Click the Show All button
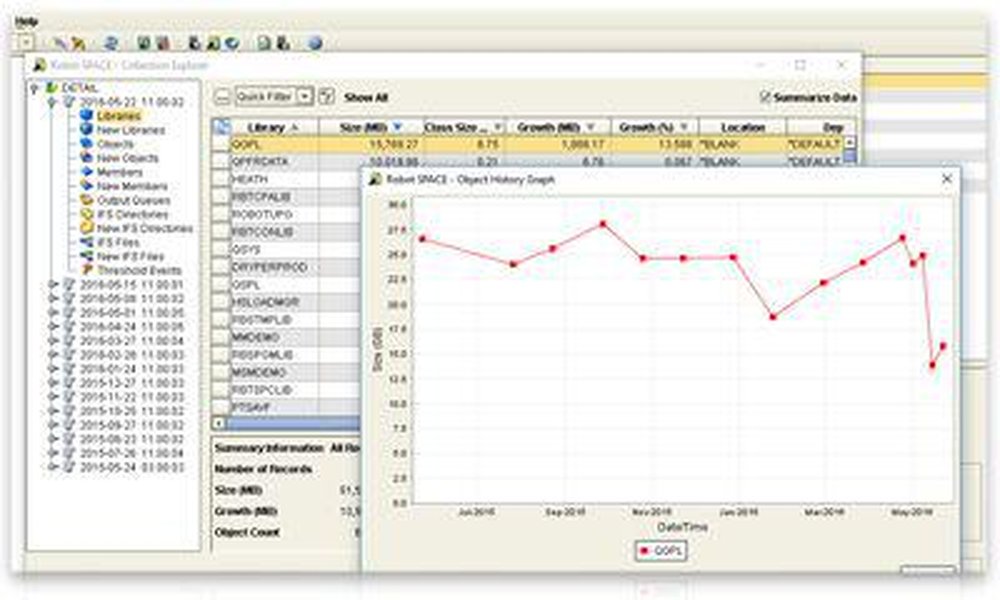 point(366,98)
